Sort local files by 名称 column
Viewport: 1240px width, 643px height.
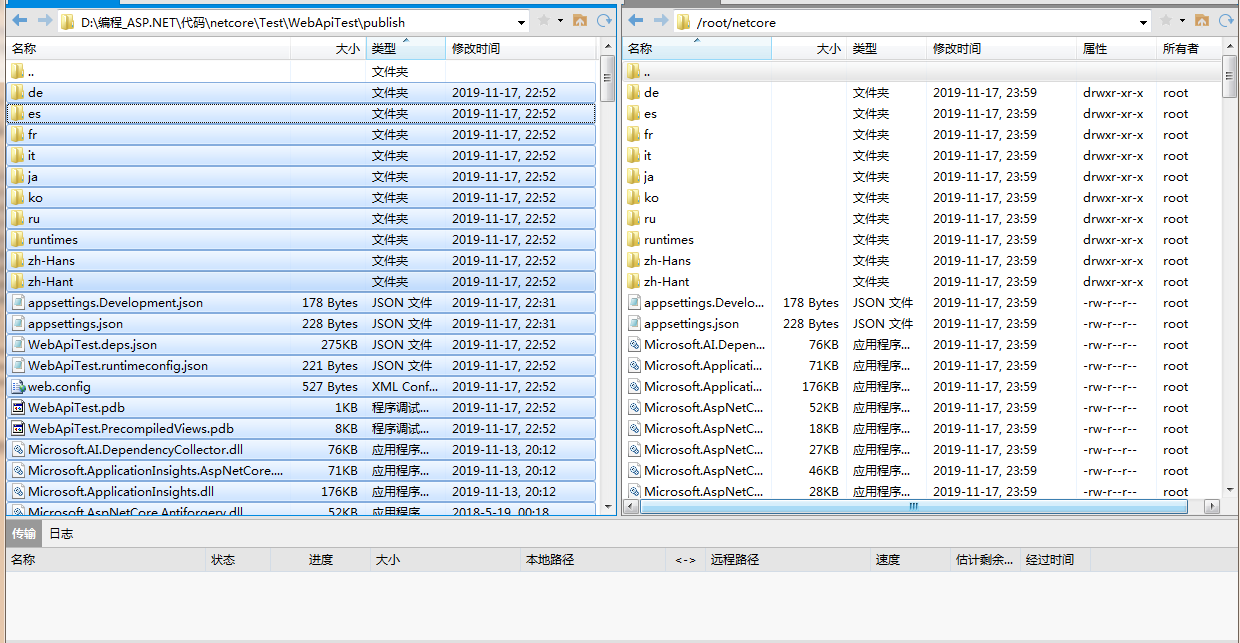[x=148, y=48]
